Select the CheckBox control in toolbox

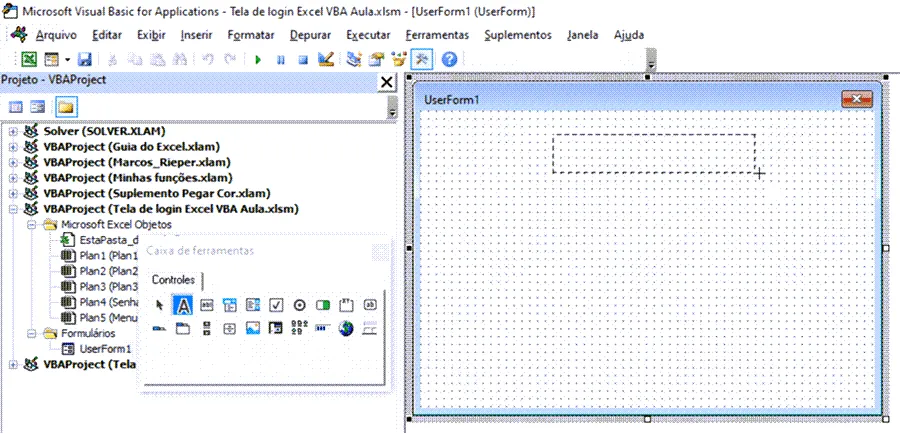pyautogui.click(x=276, y=305)
